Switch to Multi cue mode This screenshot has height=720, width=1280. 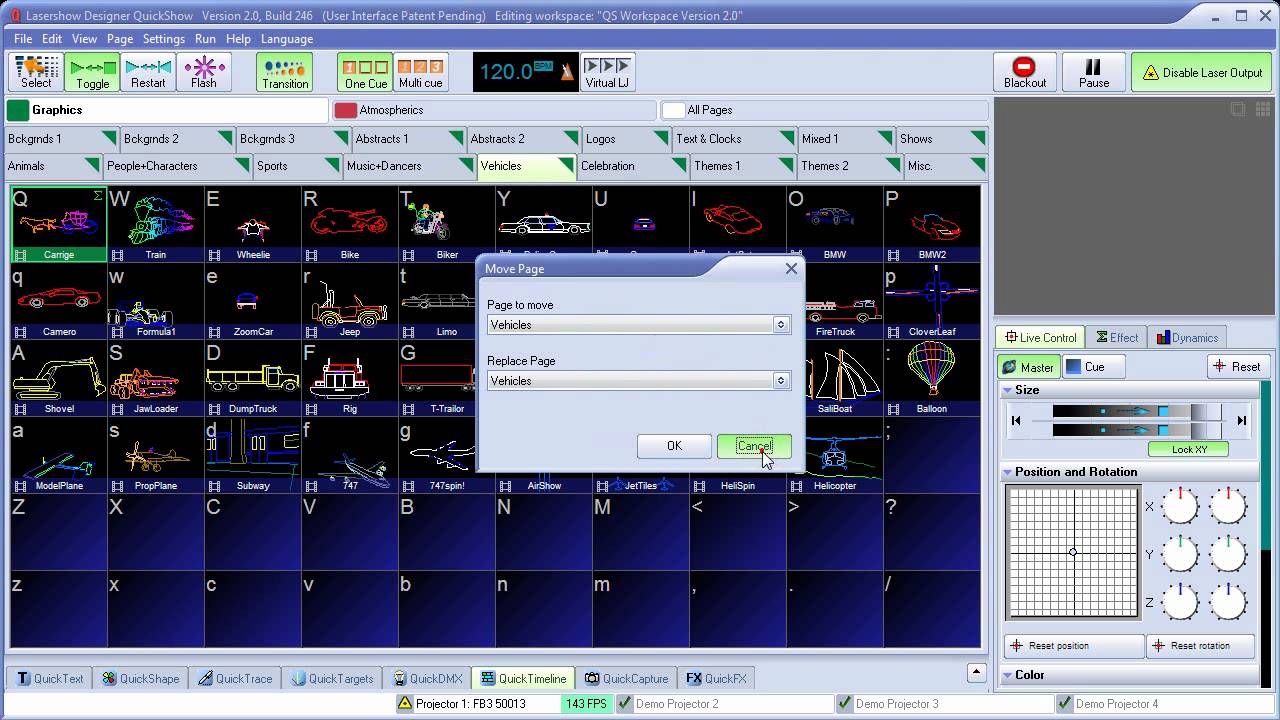point(421,72)
